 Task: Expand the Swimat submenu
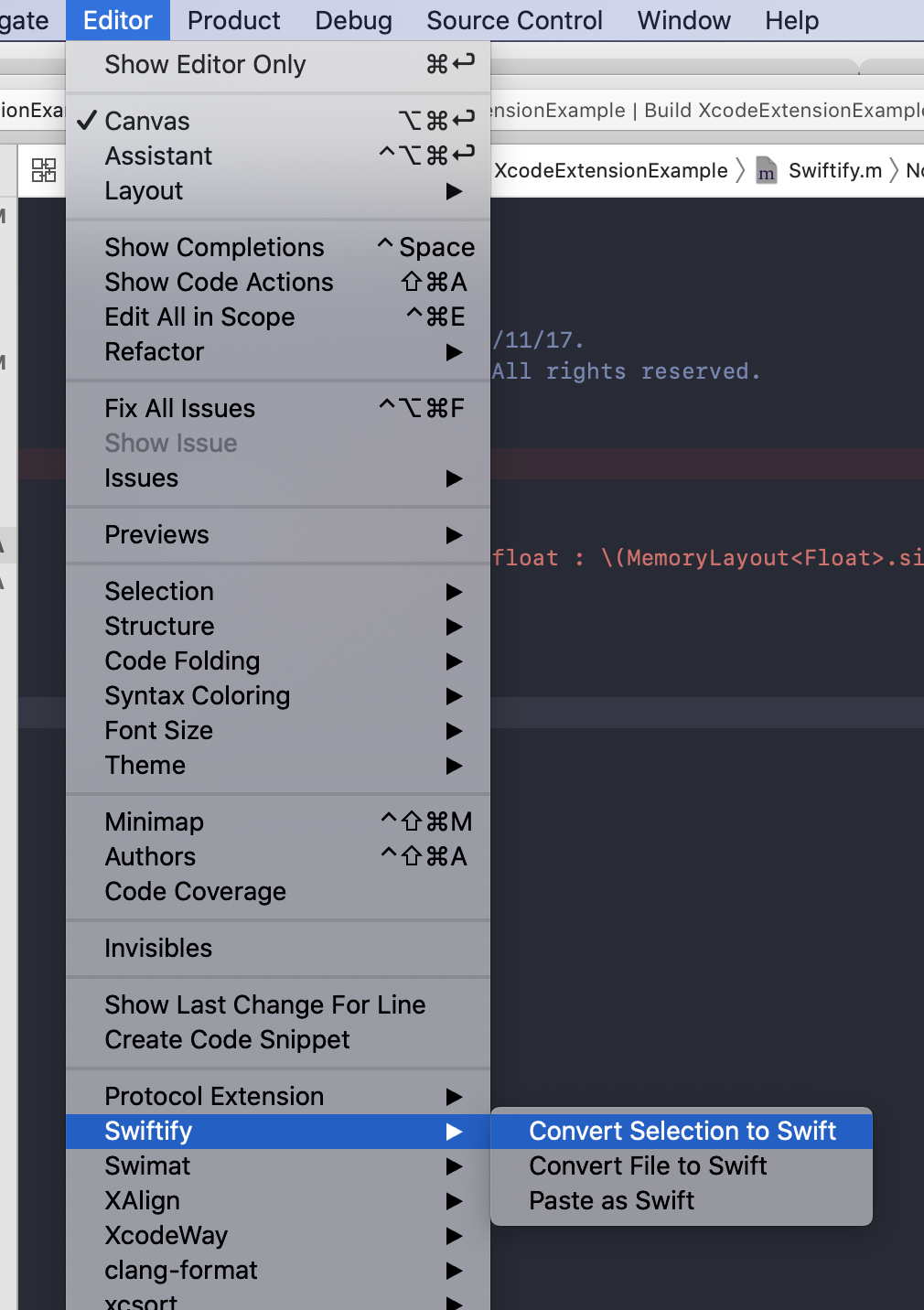click(x=278, y=1165)
